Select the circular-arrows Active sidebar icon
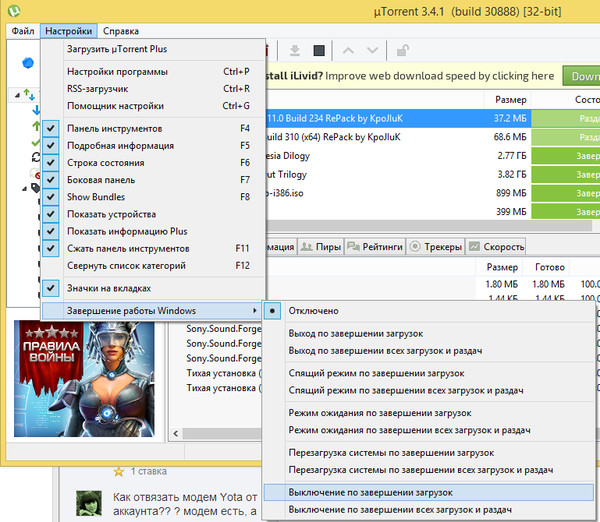 coord(36,157)
